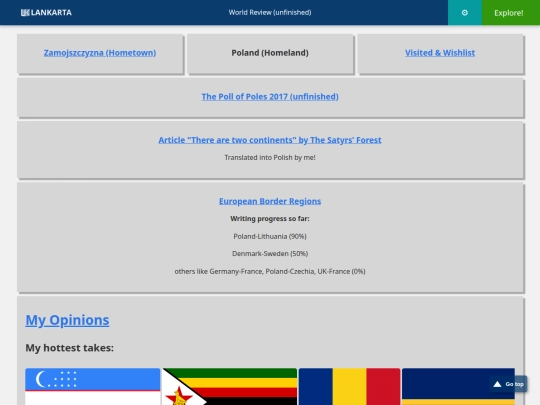Select the blue and yellow flag thumbnail
Viewport: 540px width, 405px height.
[x=458, y=386]
